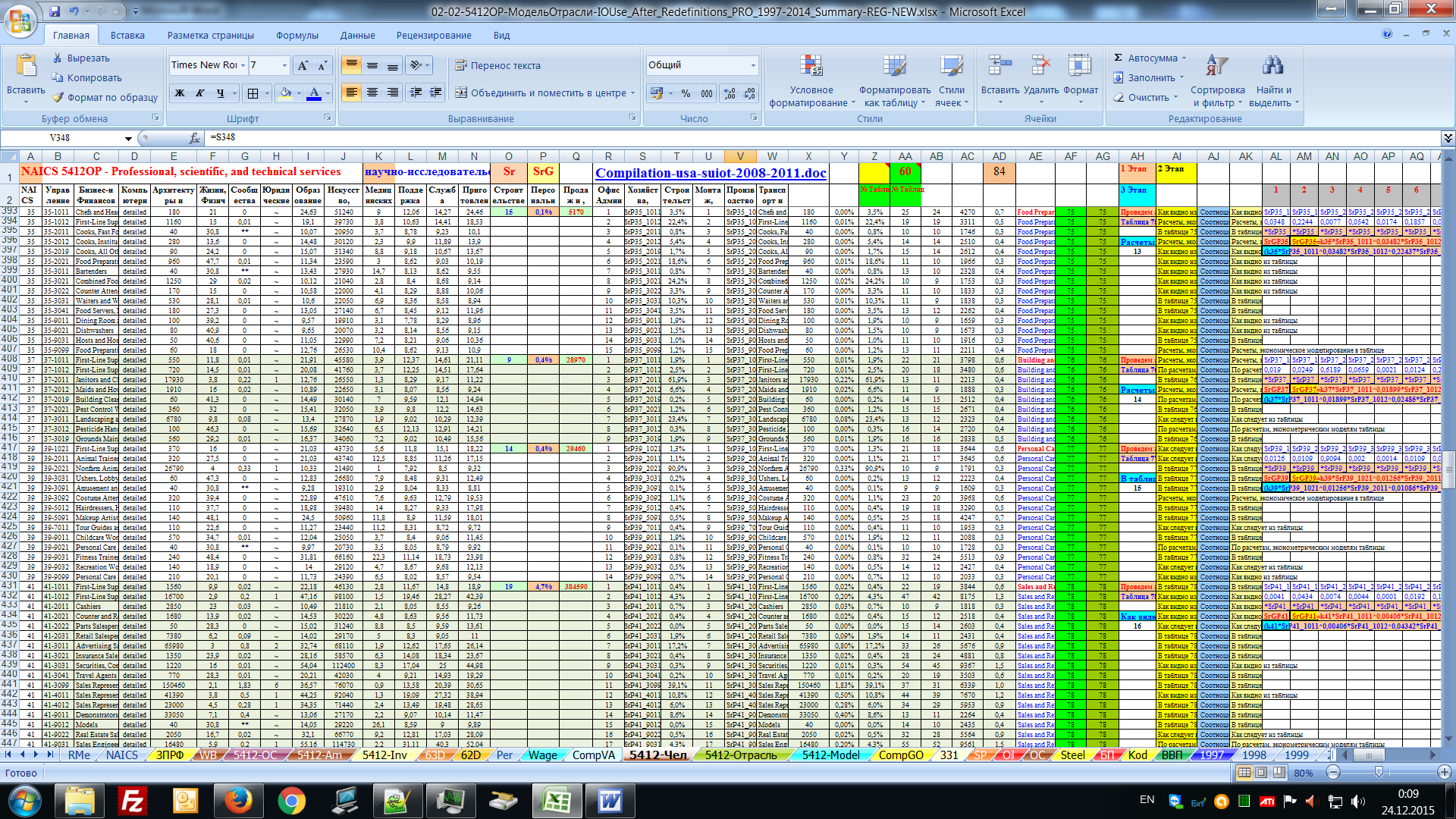The height and width of the screenshot is (819, 1456).
Task: Toggle italic (К) formatting
Action: pyautogui.click(x=200, y=93)
